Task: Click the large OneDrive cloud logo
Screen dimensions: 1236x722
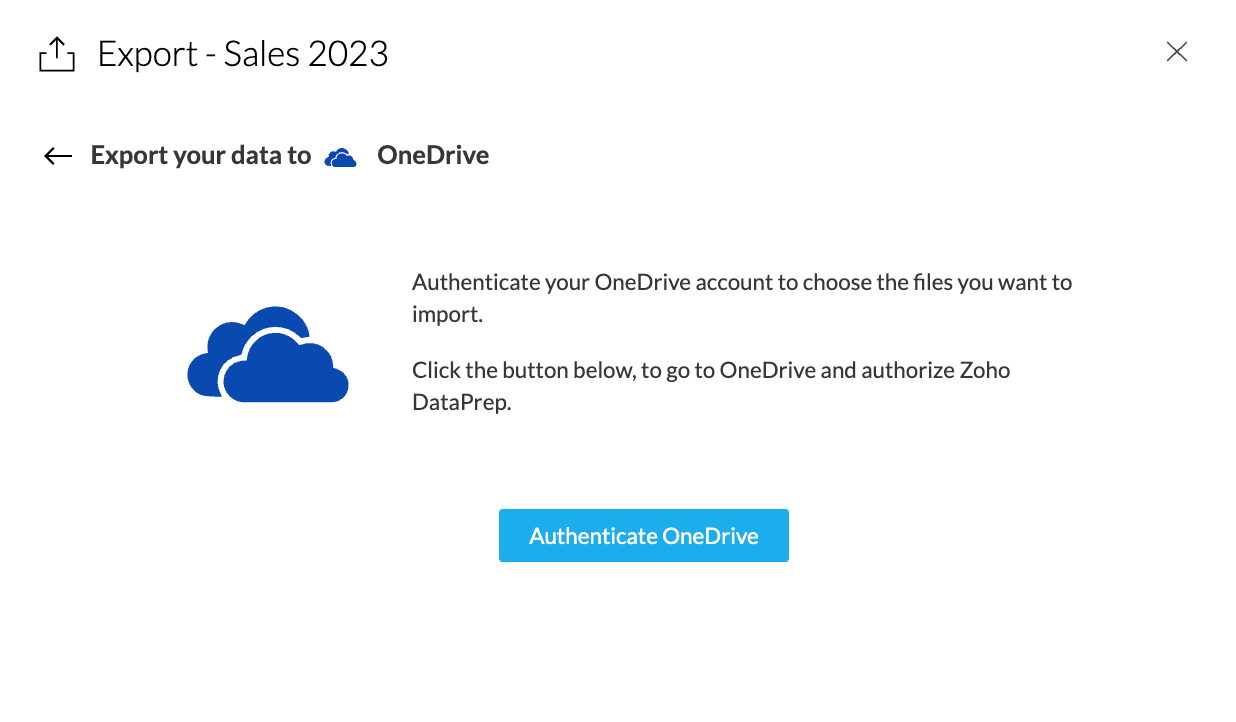Action: [268, 355]
